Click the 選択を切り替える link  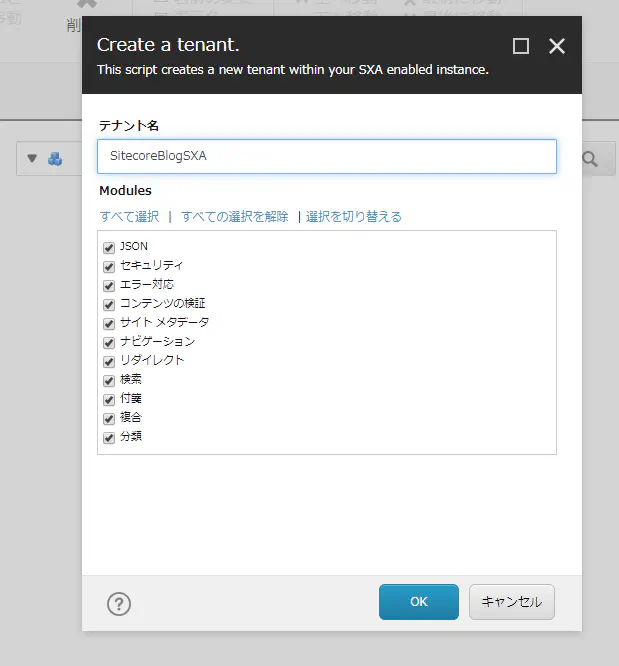[x=353, y=217]
